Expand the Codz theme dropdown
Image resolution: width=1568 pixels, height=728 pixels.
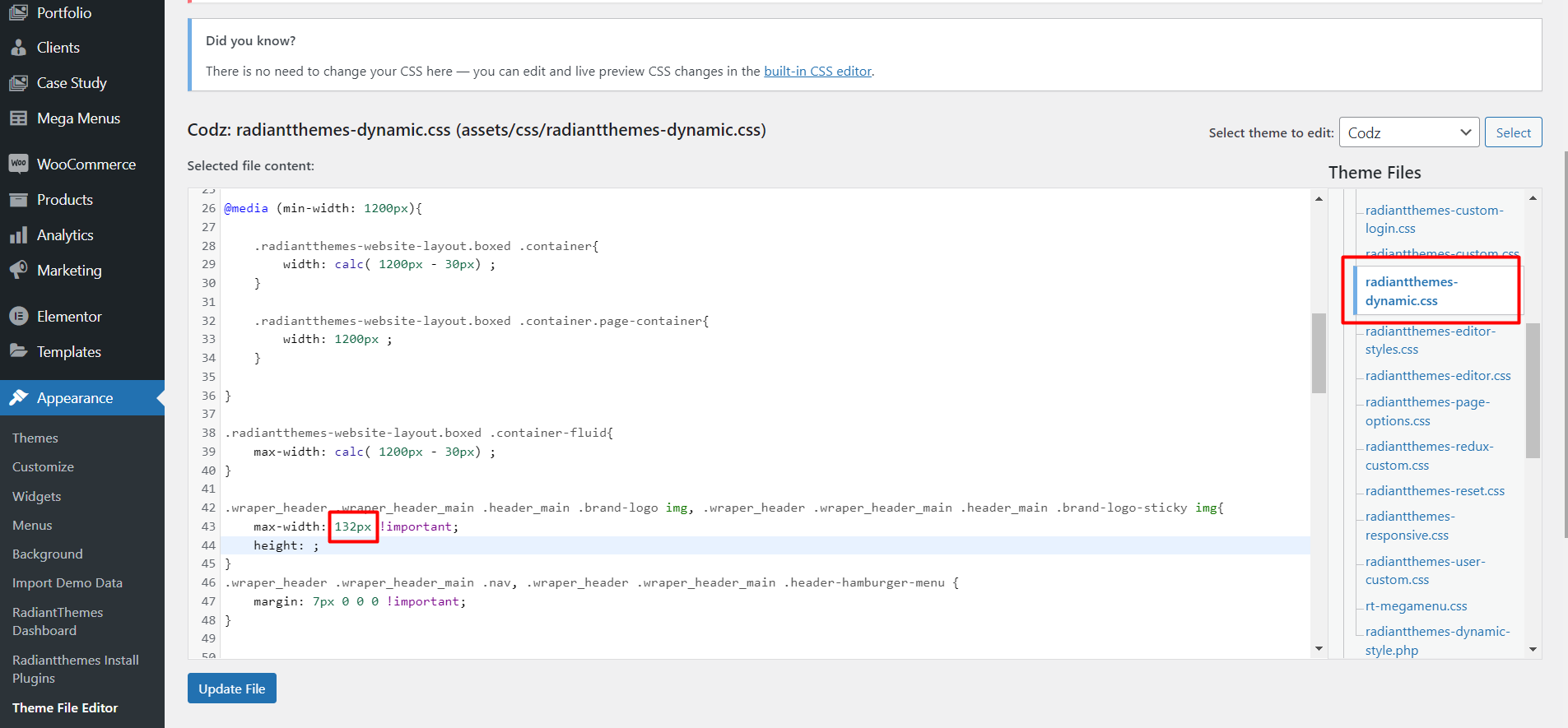click(1409, 132)
